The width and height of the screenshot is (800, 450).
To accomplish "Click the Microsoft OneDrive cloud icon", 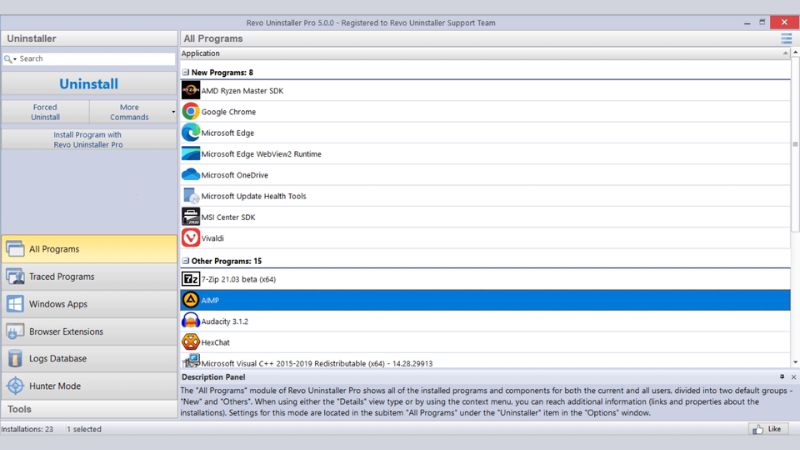I will 191,174.
